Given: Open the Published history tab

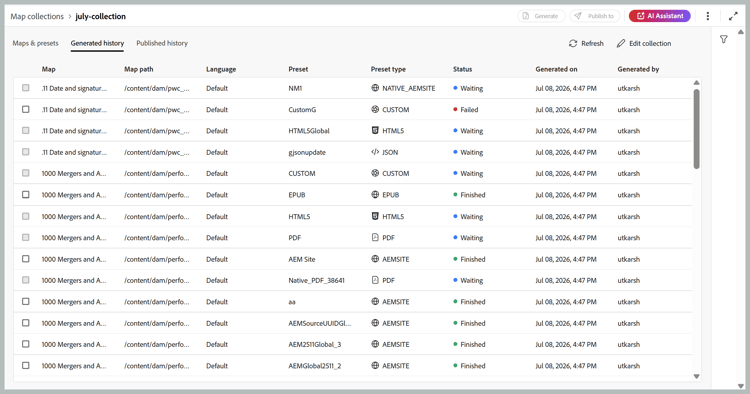Looking at the screenshot, I should click(x=162, y=43).
